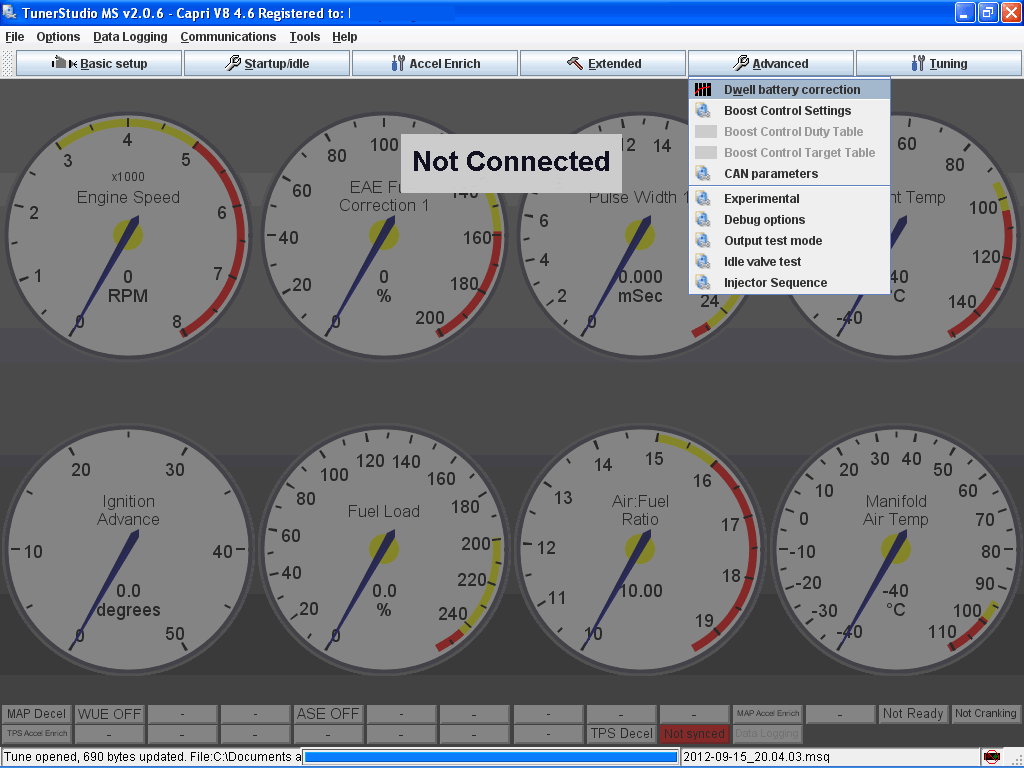Click the Engine Speed RPM gauge
This screenshot has width=1024, height=768.
[x=128, y=235]
